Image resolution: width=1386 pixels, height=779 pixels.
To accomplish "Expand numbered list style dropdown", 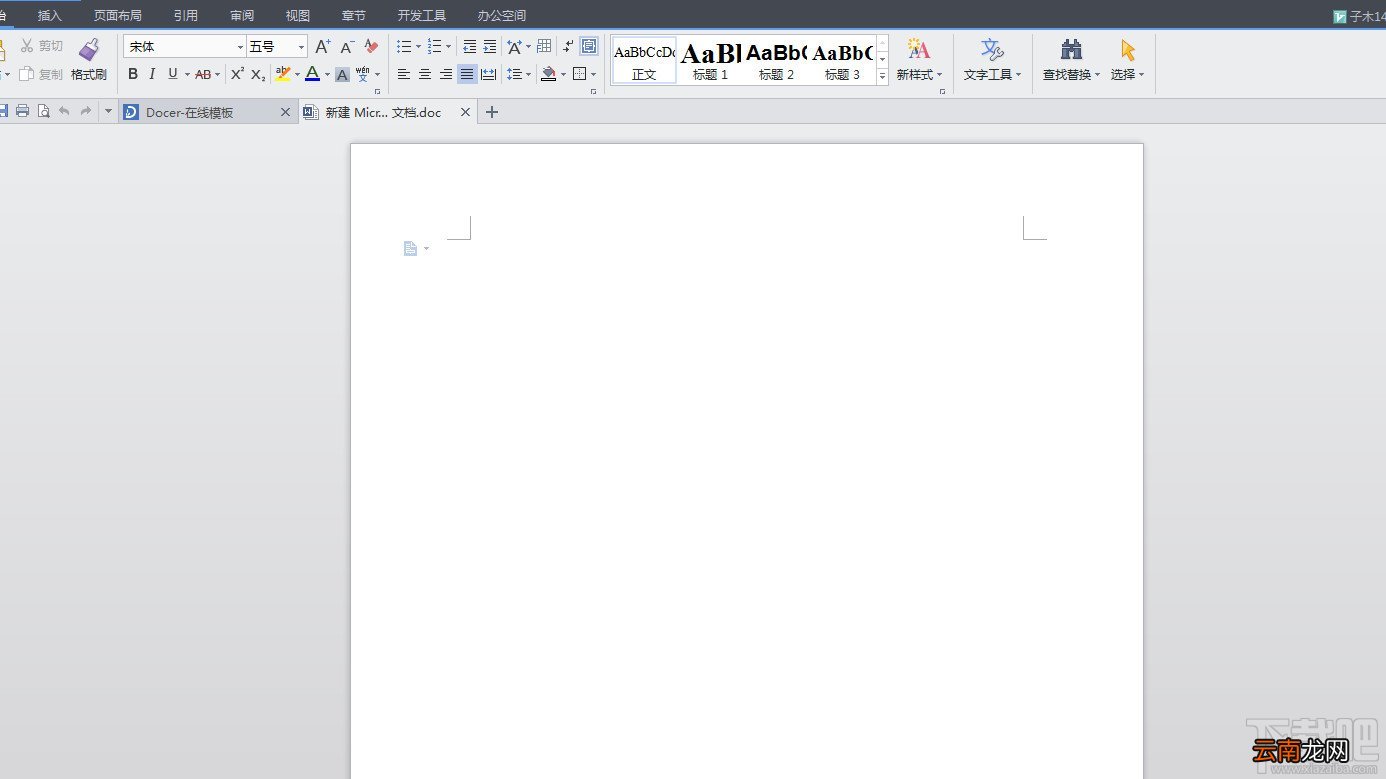I will coord(448,47).
